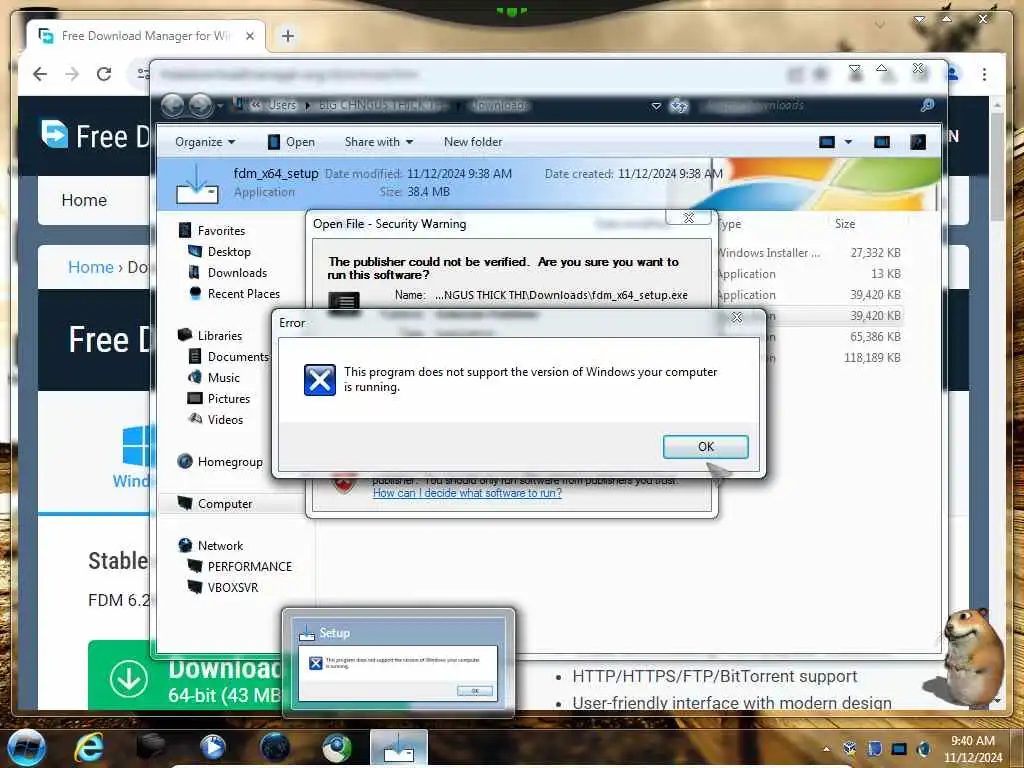The width and height of the screenshot is (1024, 768).
Task: Close Free Download Manager browser tab
Action: click(x=249, y=36)
